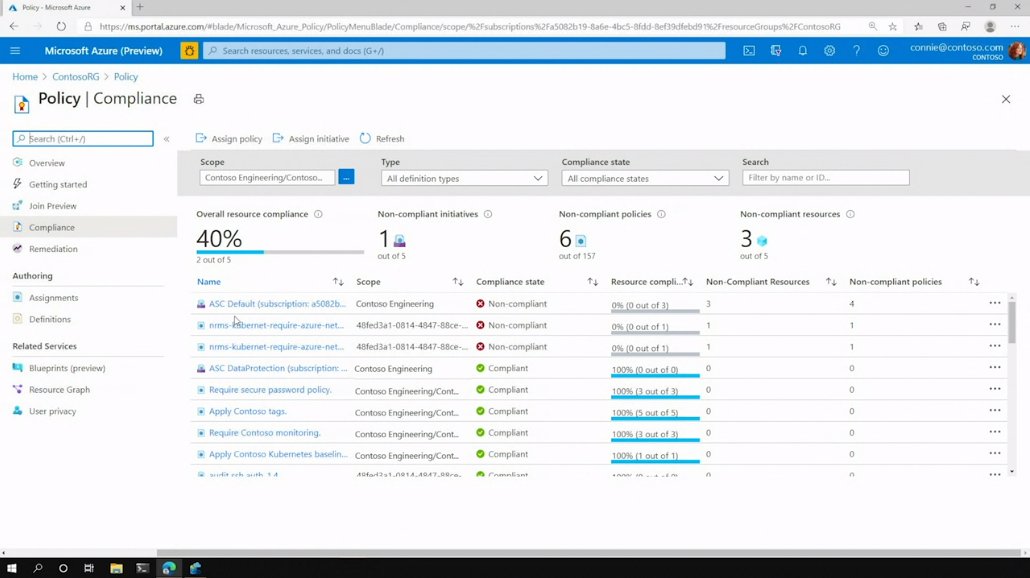
Task: Expand the Type definition dropdown
Action: point(464,178)
